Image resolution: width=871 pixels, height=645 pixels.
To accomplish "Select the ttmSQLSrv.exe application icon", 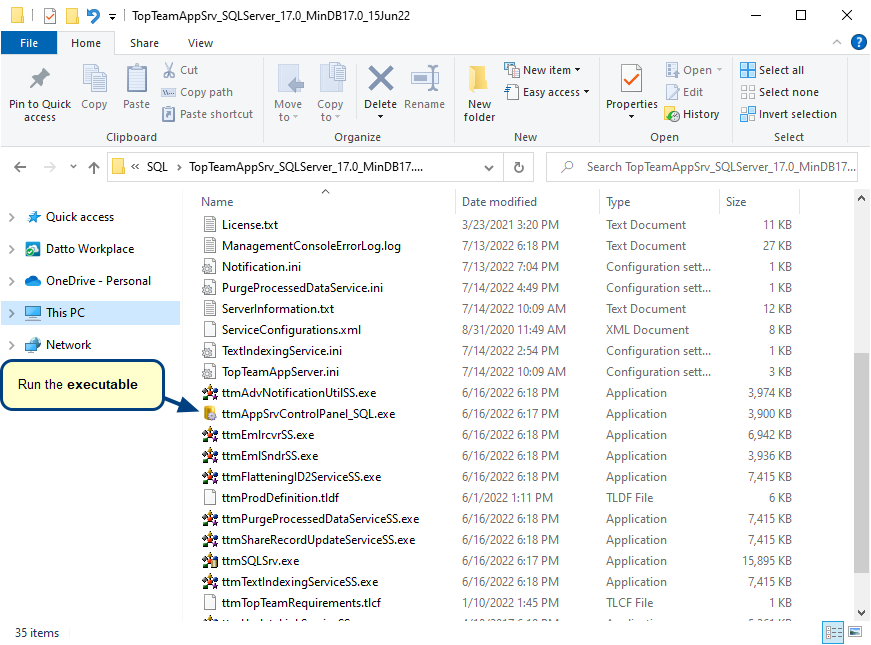I will click(209, 561).
